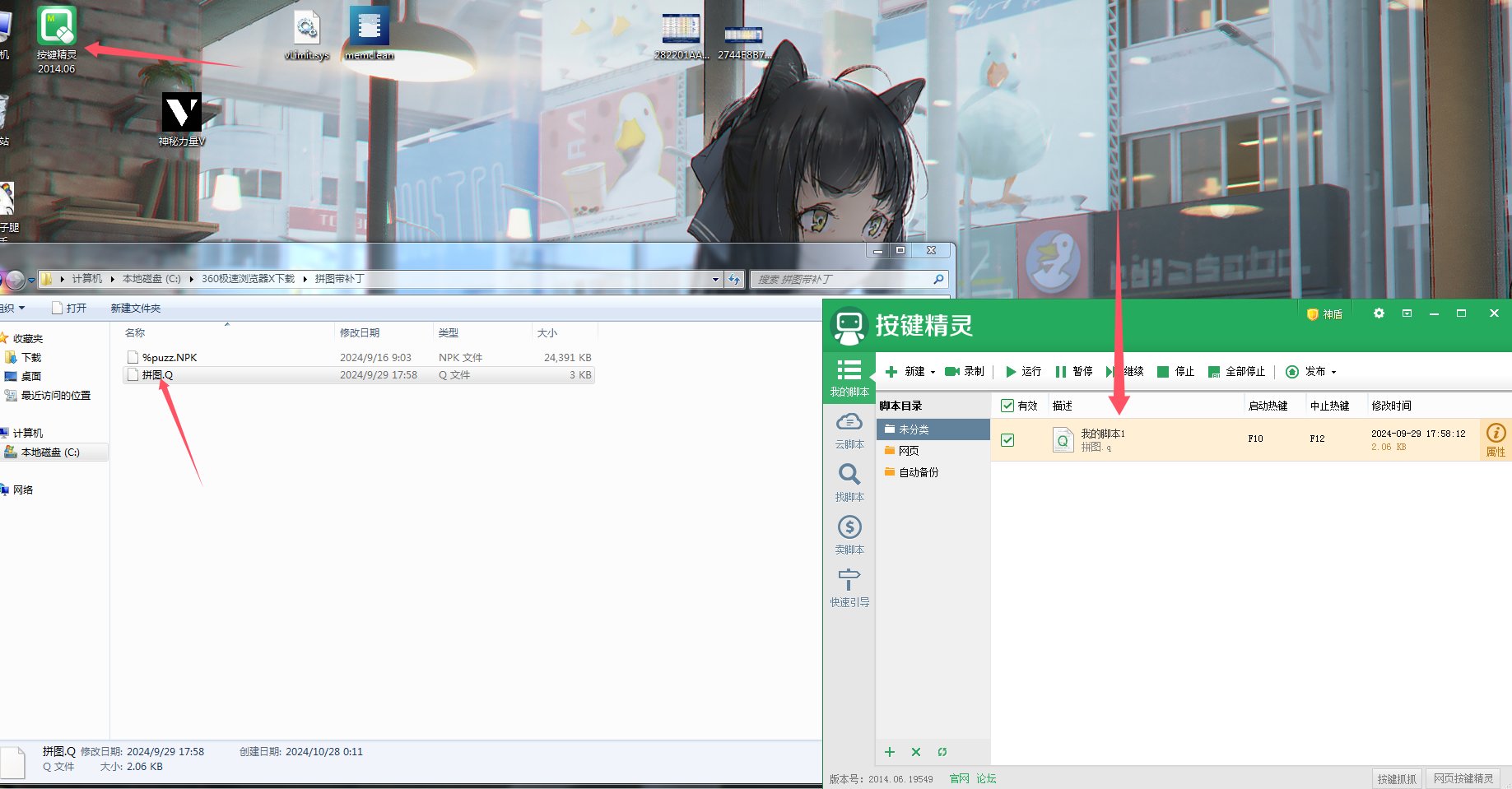Click 运行 to run script
1512x789 pixels.
click(x=1024, y=372)
